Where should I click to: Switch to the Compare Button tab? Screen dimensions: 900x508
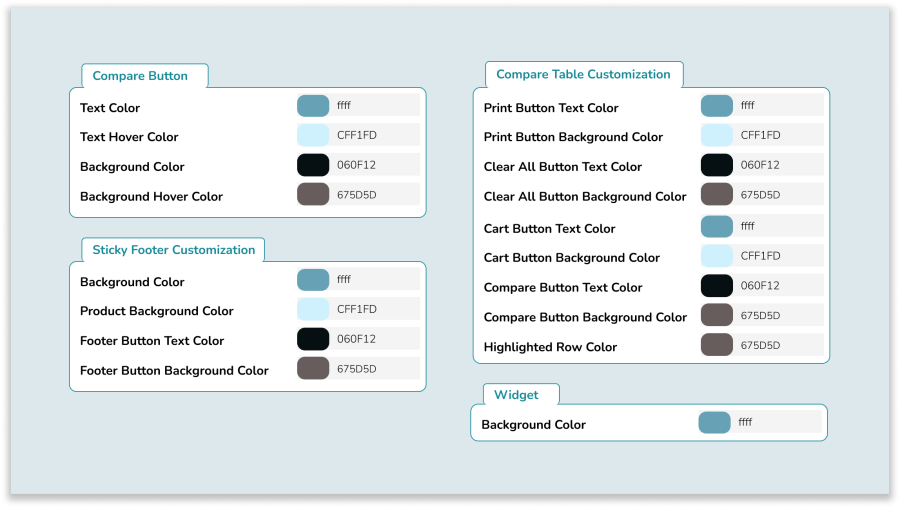point(140,76)
